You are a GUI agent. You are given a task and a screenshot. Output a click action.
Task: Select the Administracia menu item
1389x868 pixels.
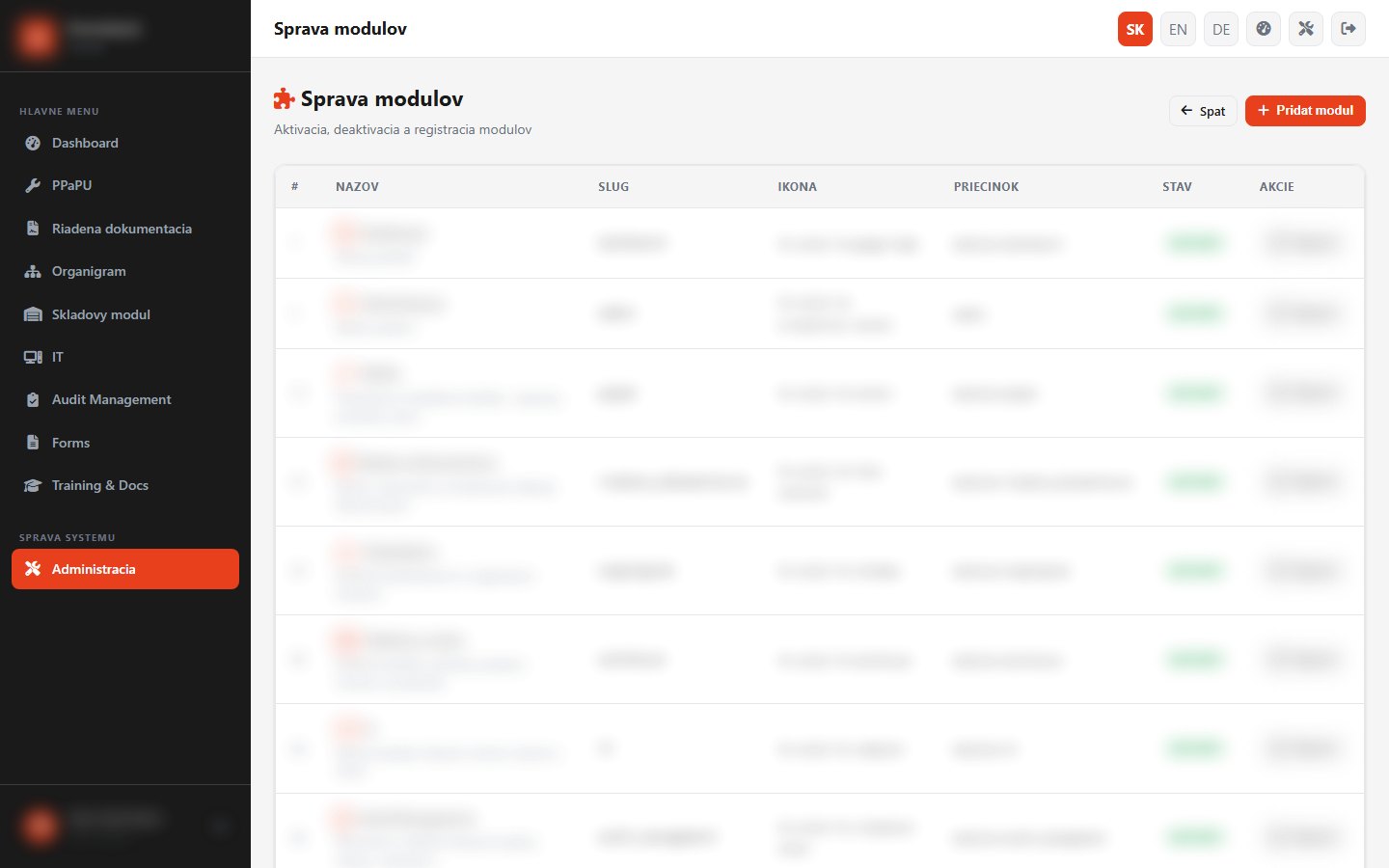(125, 569)
